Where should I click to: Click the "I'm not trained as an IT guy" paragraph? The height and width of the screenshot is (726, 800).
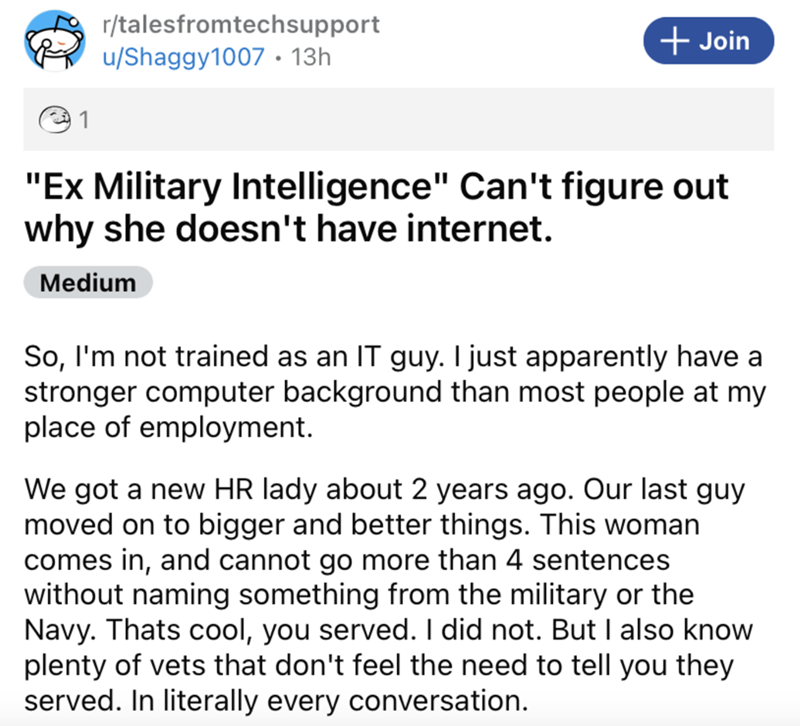[x=396, y=353]
